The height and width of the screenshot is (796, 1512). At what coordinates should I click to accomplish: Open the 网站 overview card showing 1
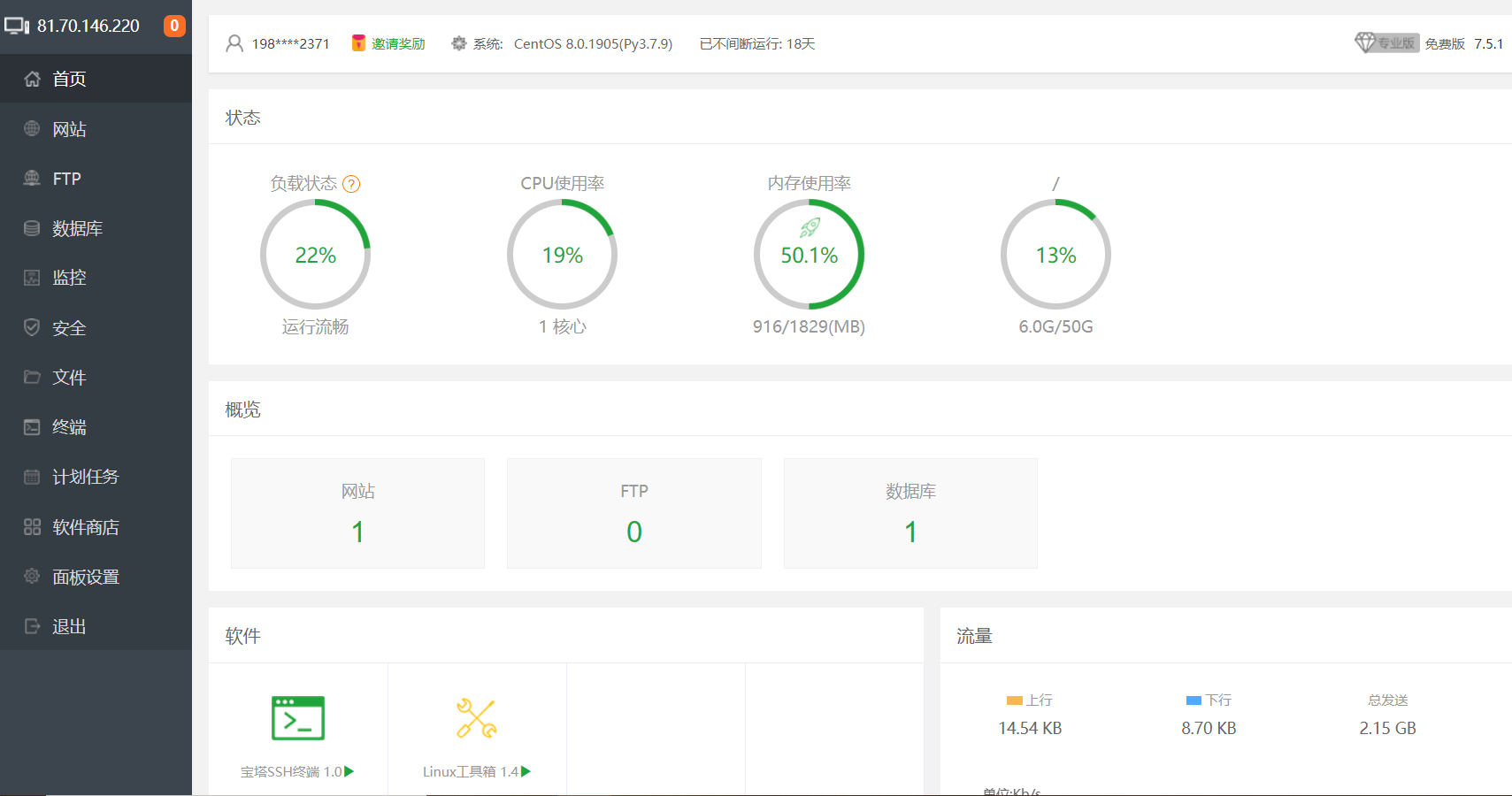[x=357, y=513]
